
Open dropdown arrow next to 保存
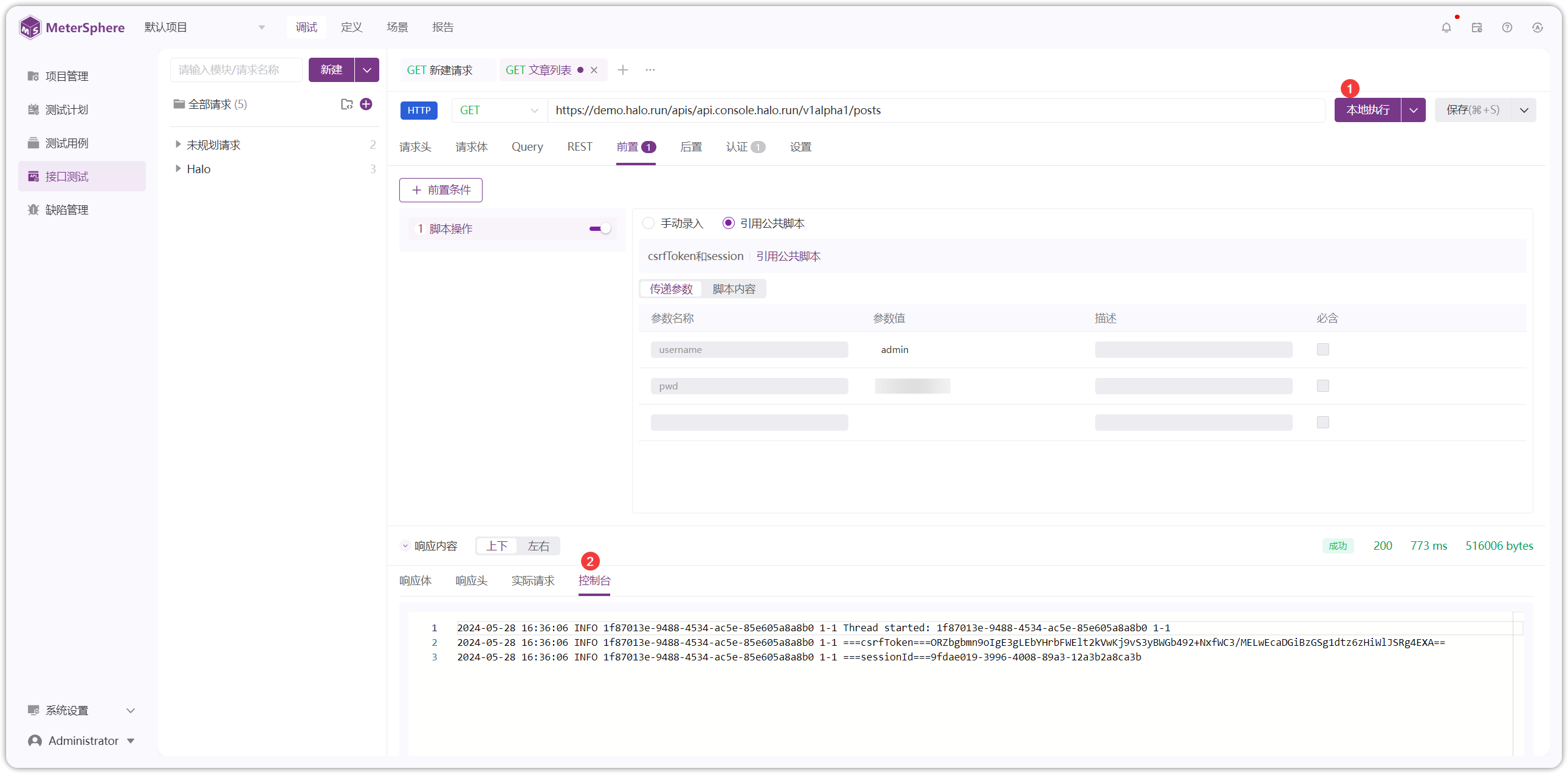[1524, 110]
